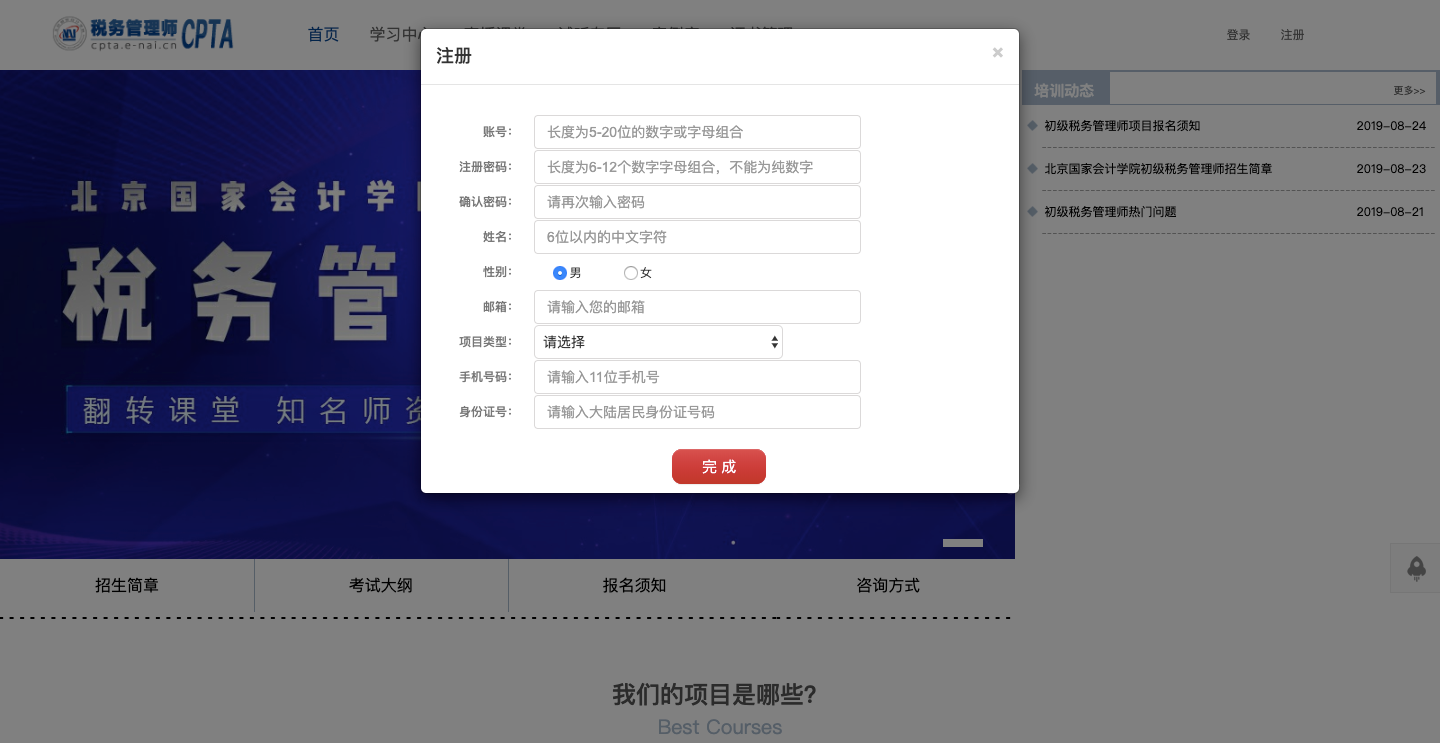Click the CPTA 税务管理师 logo
This screenshot has height=743, width=1440.
click(143, 33)
